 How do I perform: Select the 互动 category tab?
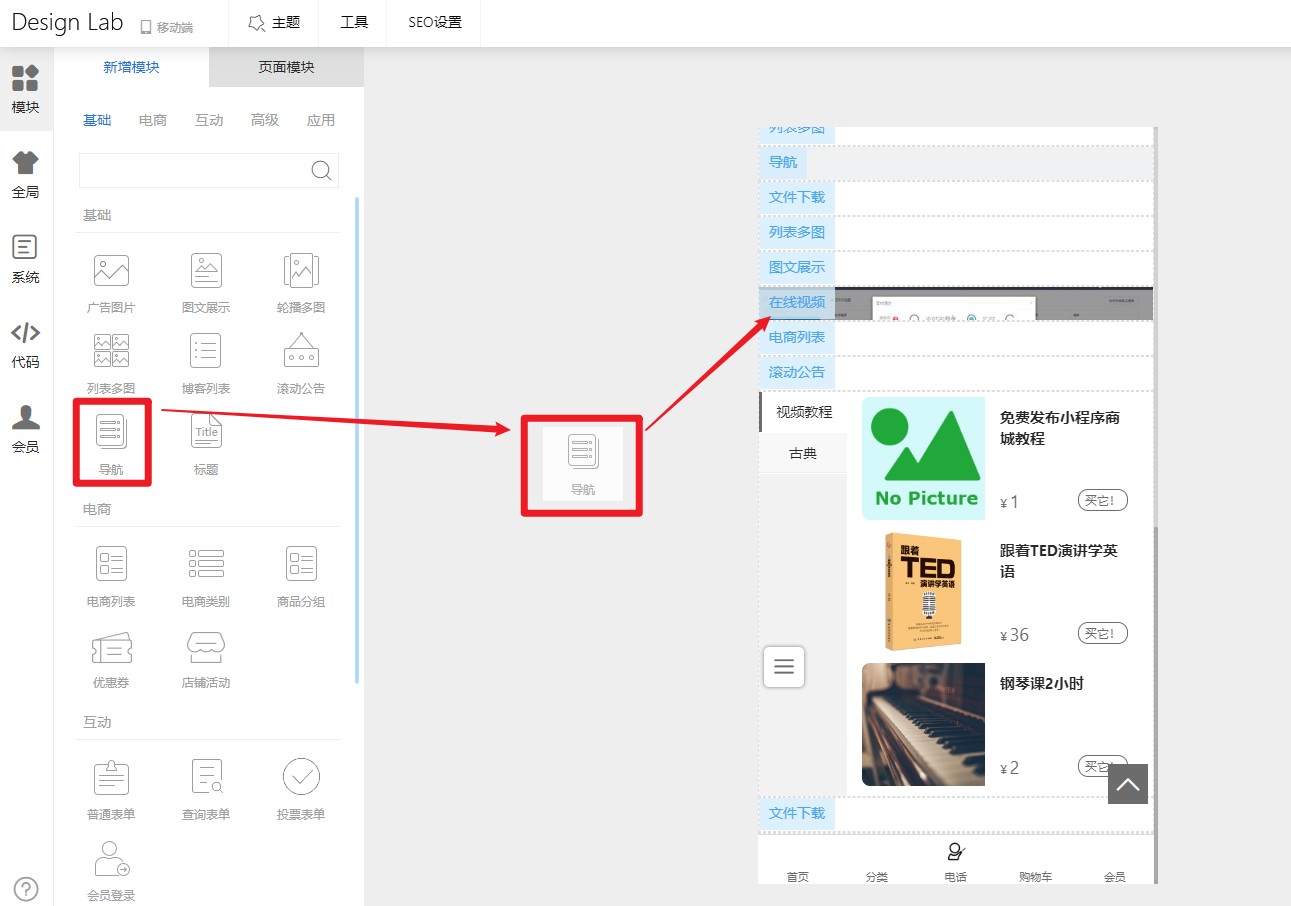click(209, 120)
